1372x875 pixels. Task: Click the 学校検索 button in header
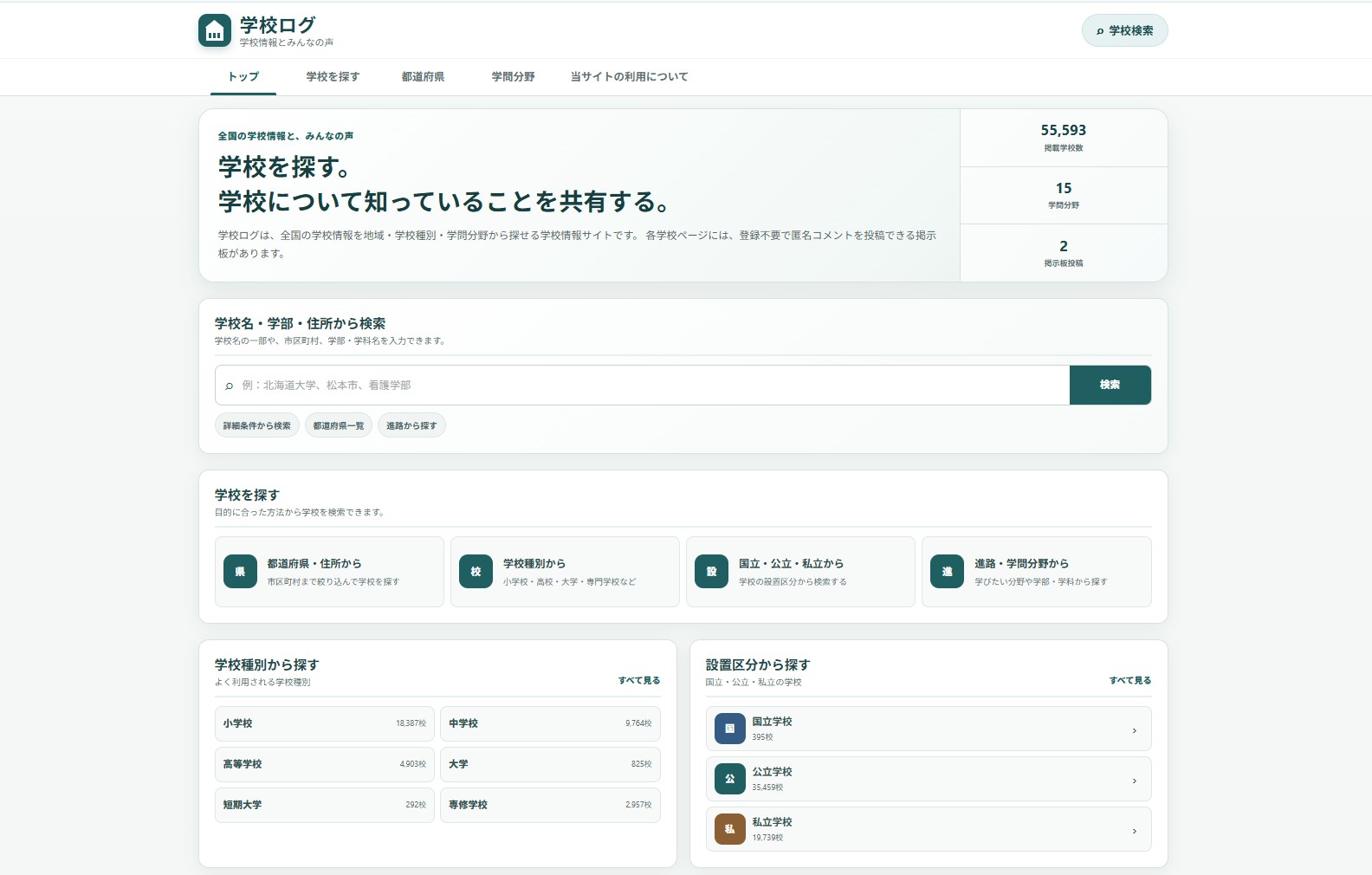(1124, 31)
